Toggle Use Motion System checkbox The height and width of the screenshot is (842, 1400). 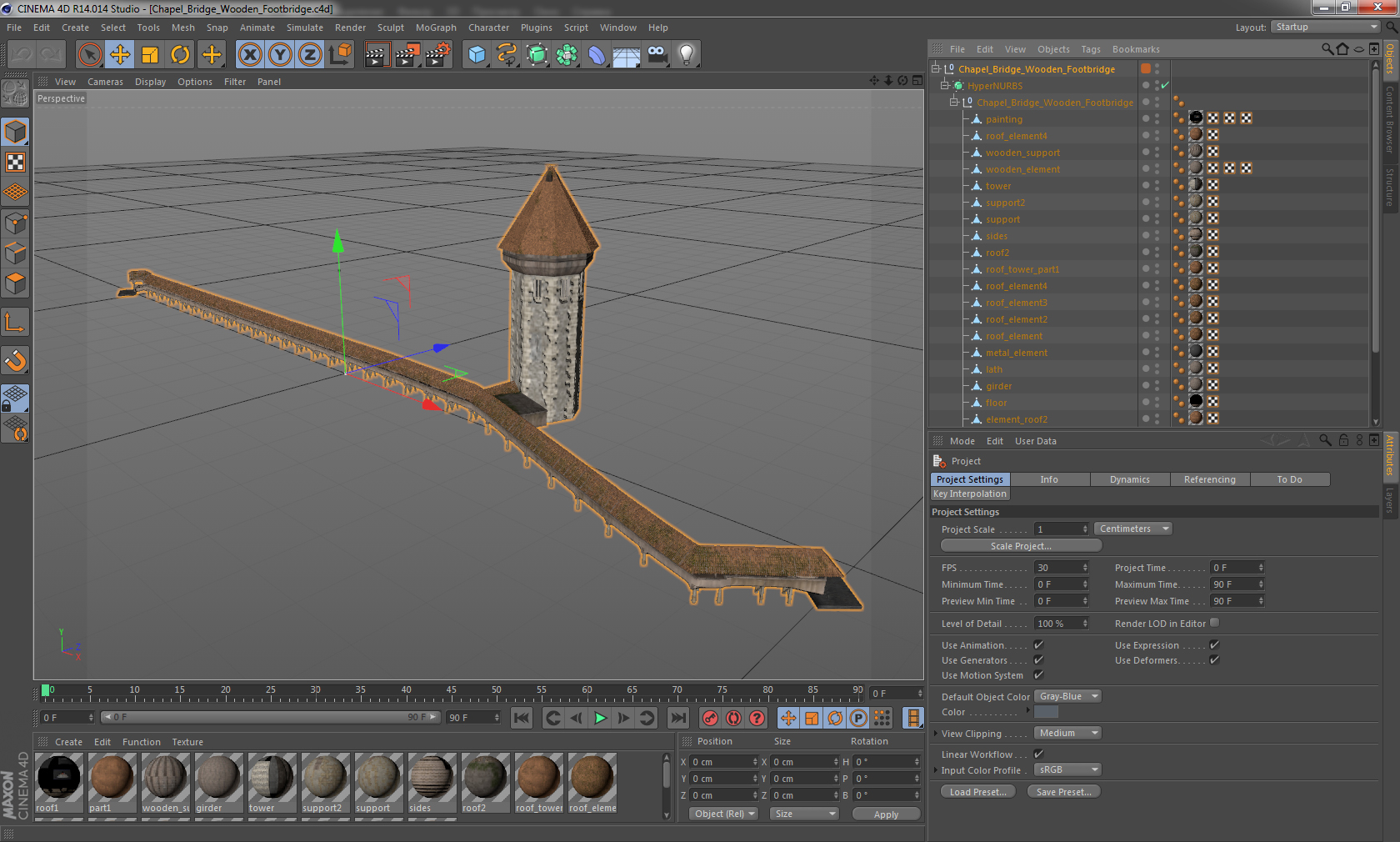1039,674
